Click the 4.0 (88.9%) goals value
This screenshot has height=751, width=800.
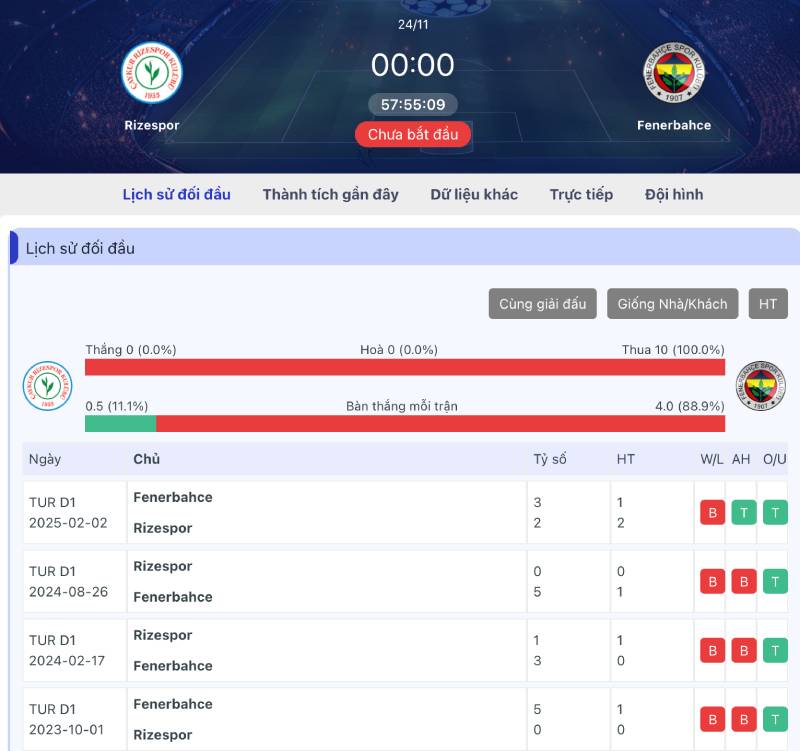[690, 406]
